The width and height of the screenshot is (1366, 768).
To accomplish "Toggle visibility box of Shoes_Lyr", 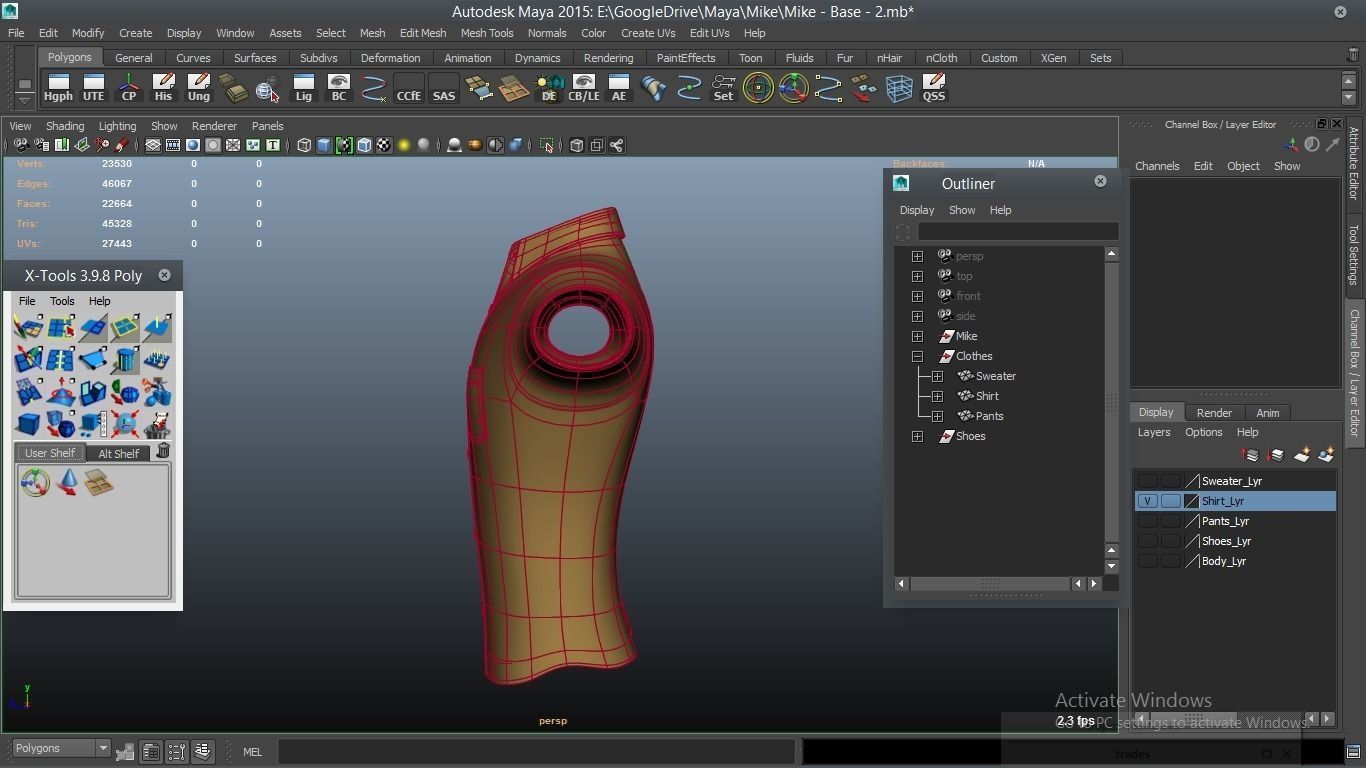I will (1147, 541).
